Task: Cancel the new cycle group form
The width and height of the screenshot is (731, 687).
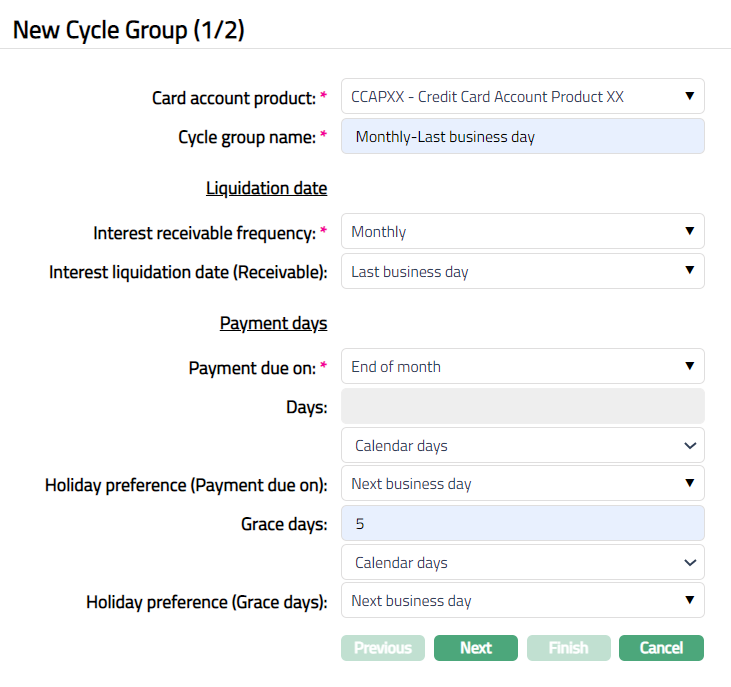Action: (661, 648)
